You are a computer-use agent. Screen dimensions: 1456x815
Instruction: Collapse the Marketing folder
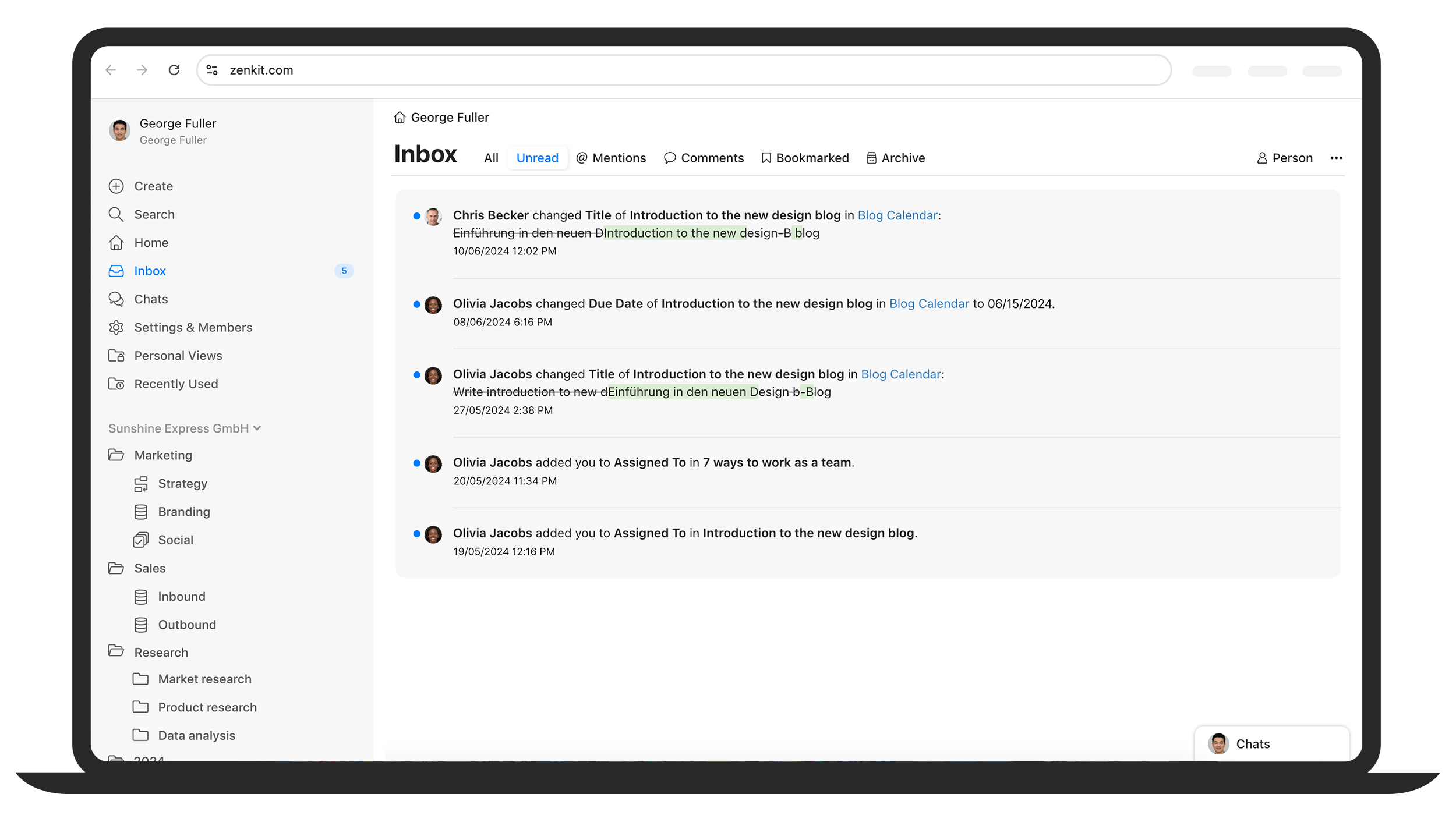[116, 455]
